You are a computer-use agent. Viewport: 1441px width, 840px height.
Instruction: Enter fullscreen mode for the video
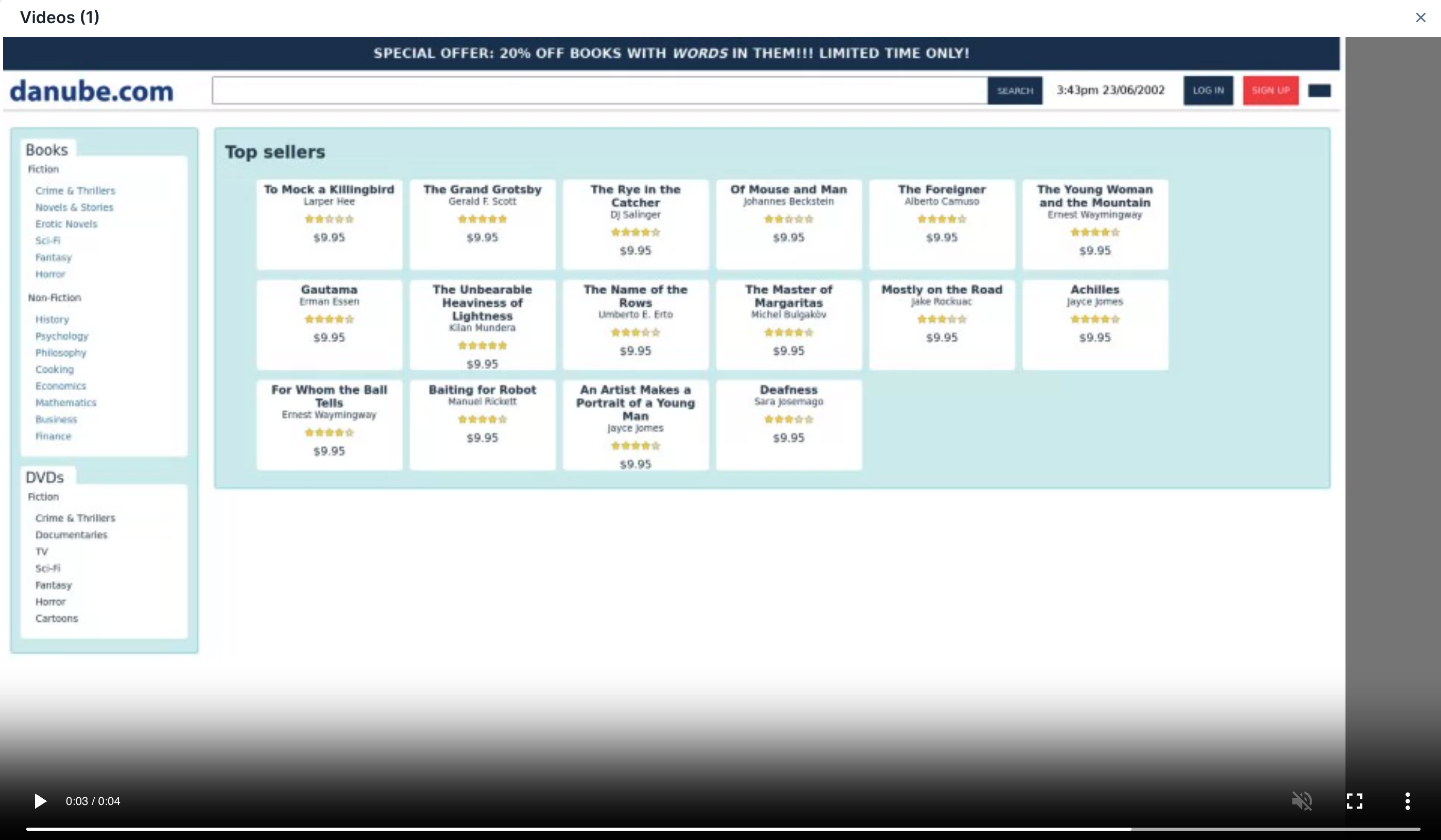1354,801
